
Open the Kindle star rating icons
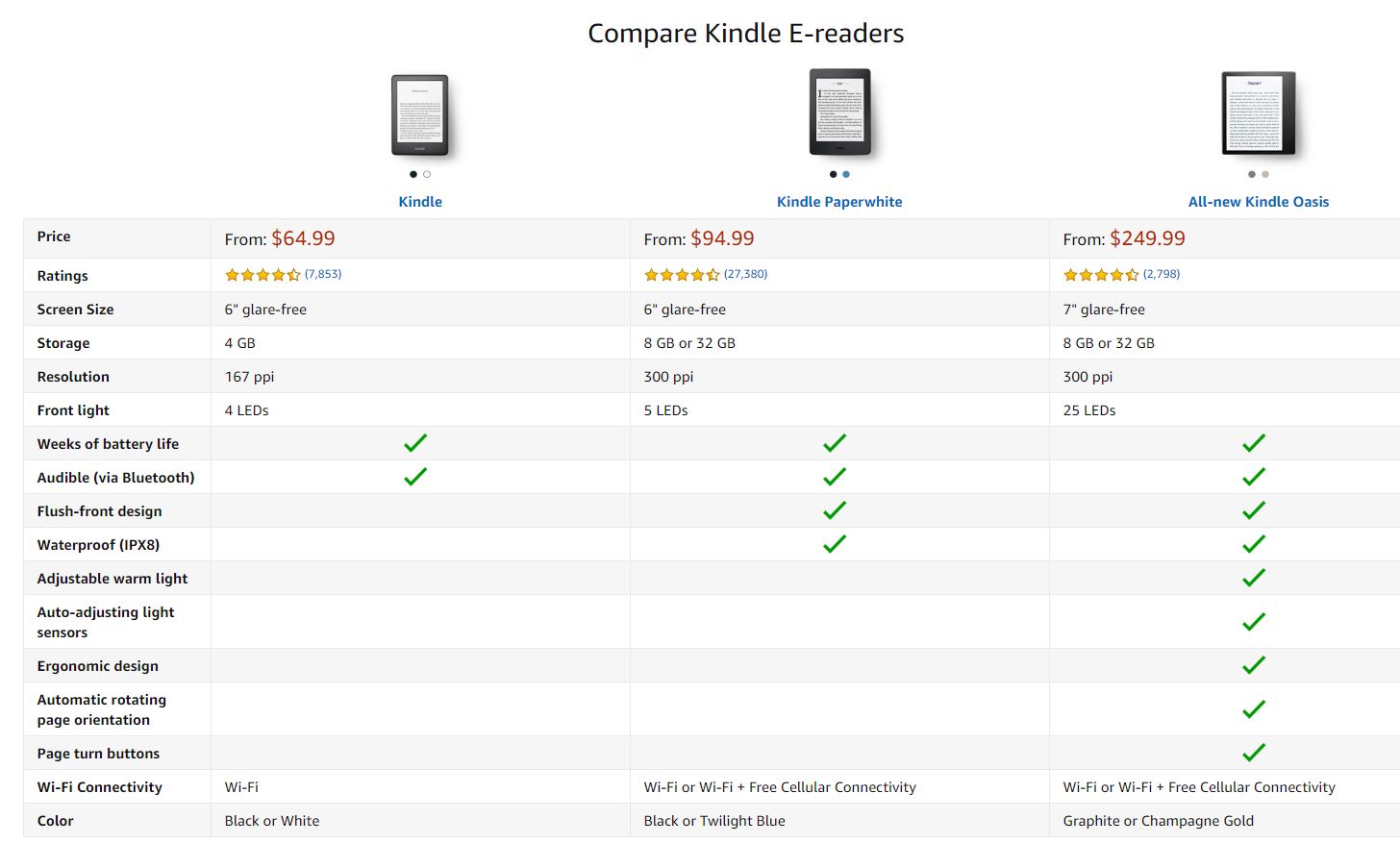[x=262, y=275]
